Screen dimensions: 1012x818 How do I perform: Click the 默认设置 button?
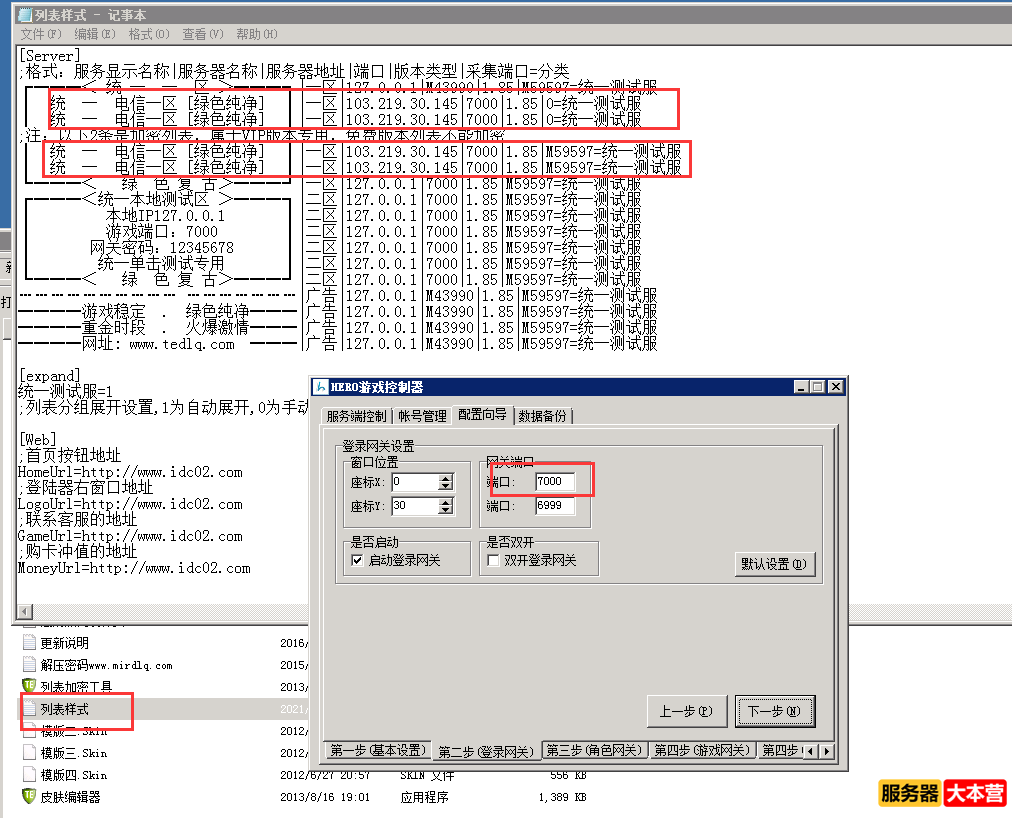point(774,564)
